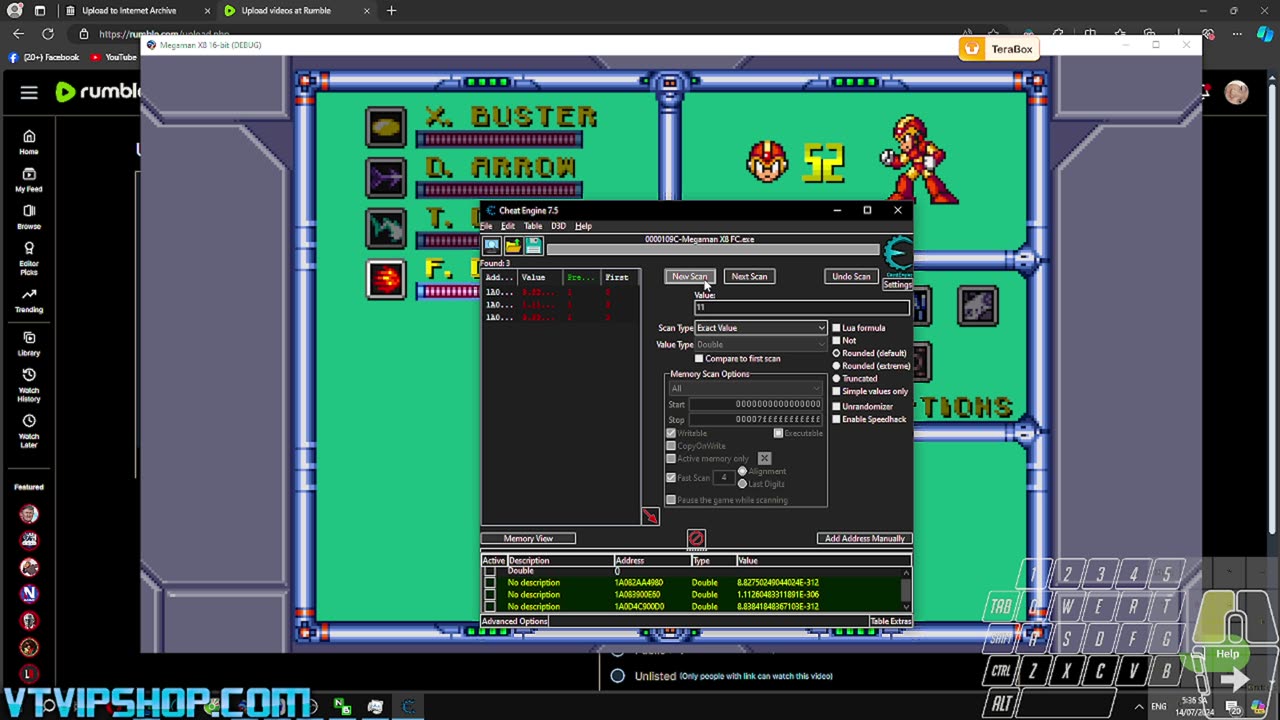Viewport: 1280px width, 720px height.
Task: Click the red arrow add-to-list icon
Action: [650, 516]
